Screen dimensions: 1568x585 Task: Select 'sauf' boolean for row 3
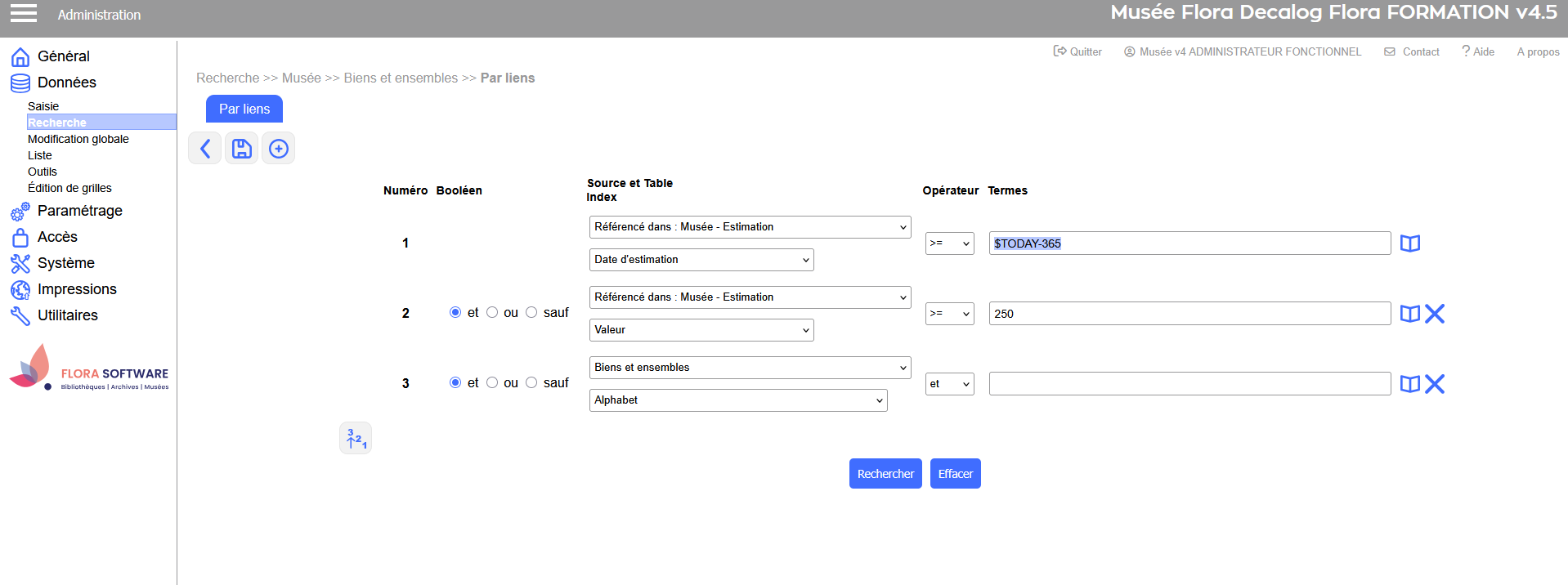[531, 383]
